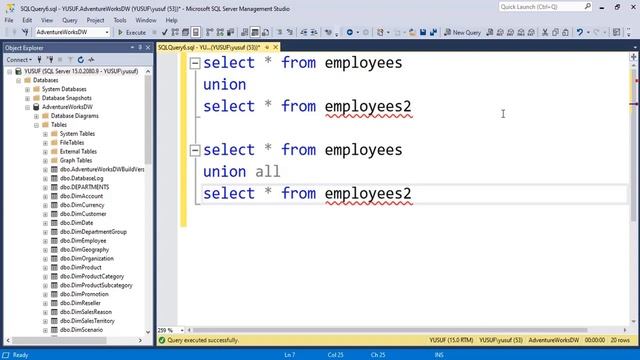Toggle Results to Grid mode
The height and width of the screenshot is (360, 640).
point(255,32)
